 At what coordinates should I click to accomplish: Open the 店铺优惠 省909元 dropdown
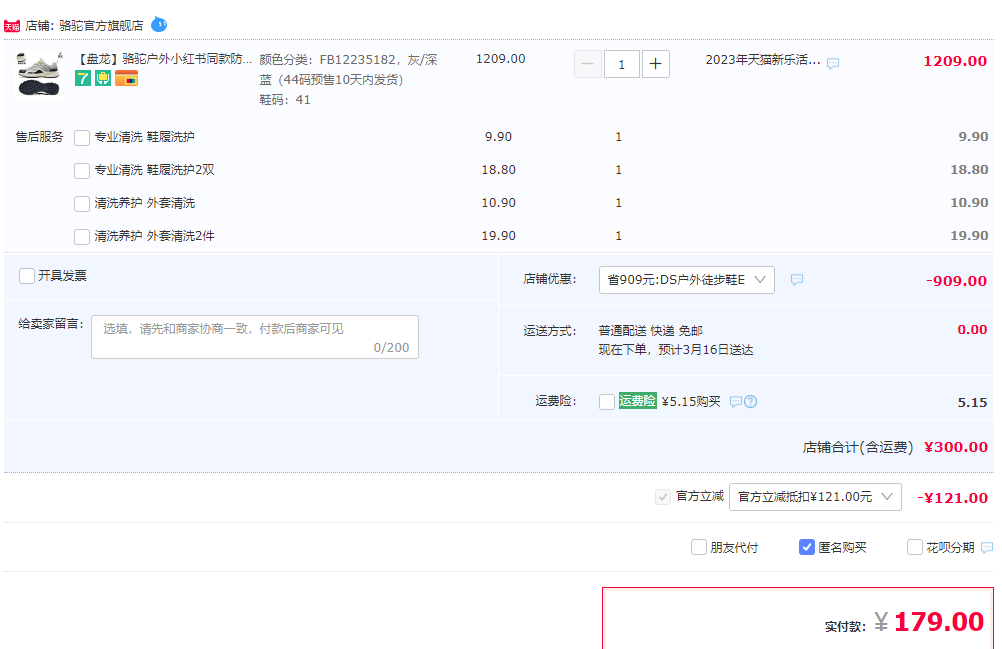pyautogui.click(x=686, y=280)
